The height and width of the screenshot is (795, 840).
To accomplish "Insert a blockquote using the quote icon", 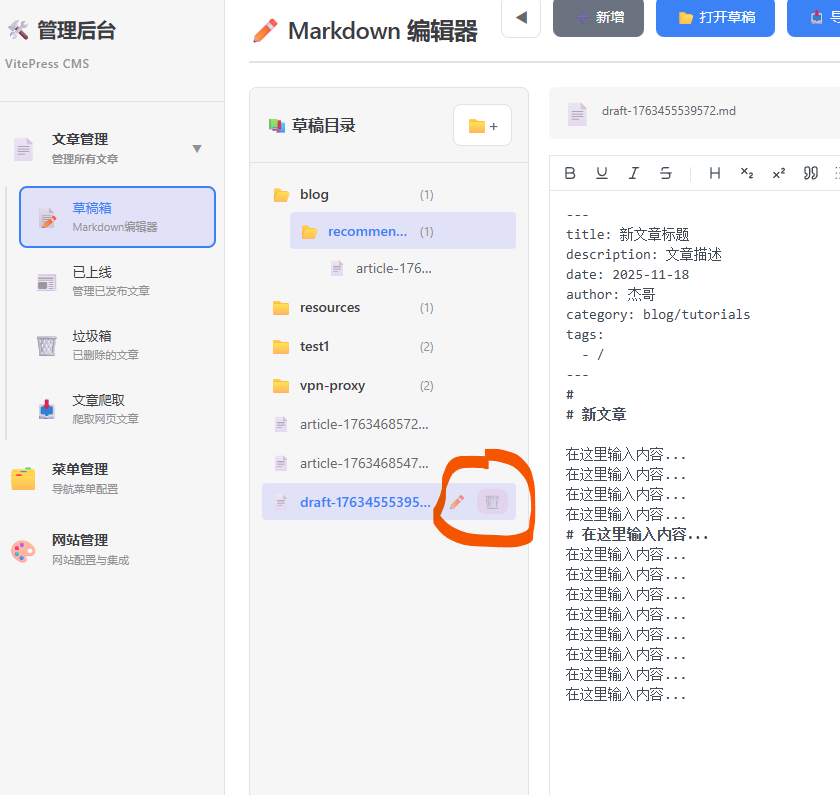I will coord(810,172).
